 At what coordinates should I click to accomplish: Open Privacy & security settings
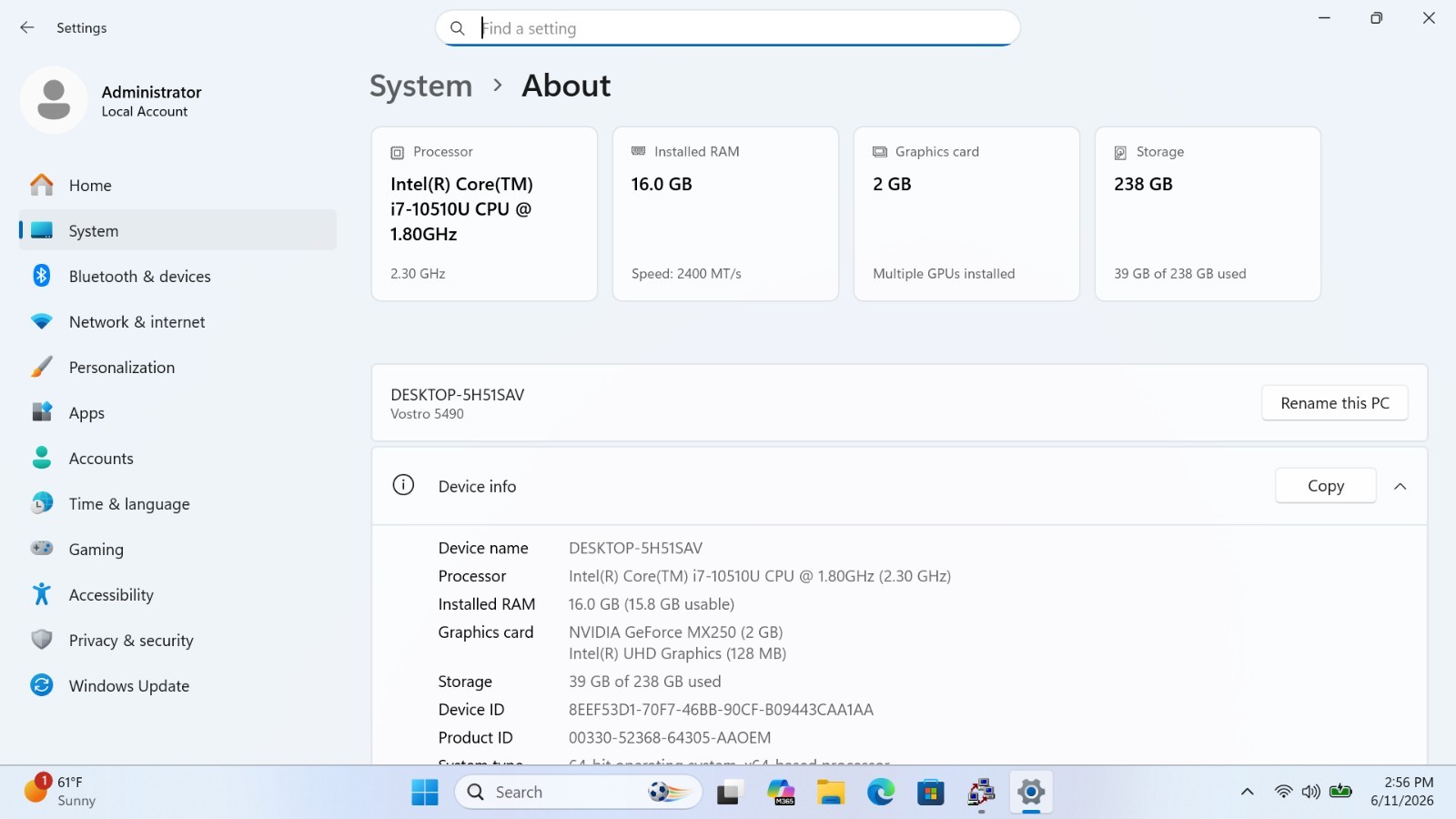(177, 640)
